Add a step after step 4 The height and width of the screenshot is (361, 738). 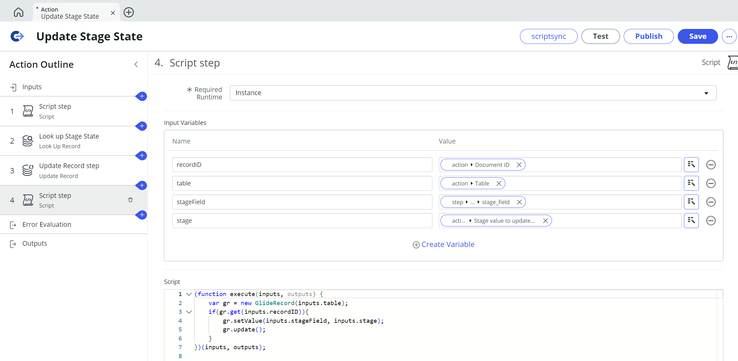(141, 215)
